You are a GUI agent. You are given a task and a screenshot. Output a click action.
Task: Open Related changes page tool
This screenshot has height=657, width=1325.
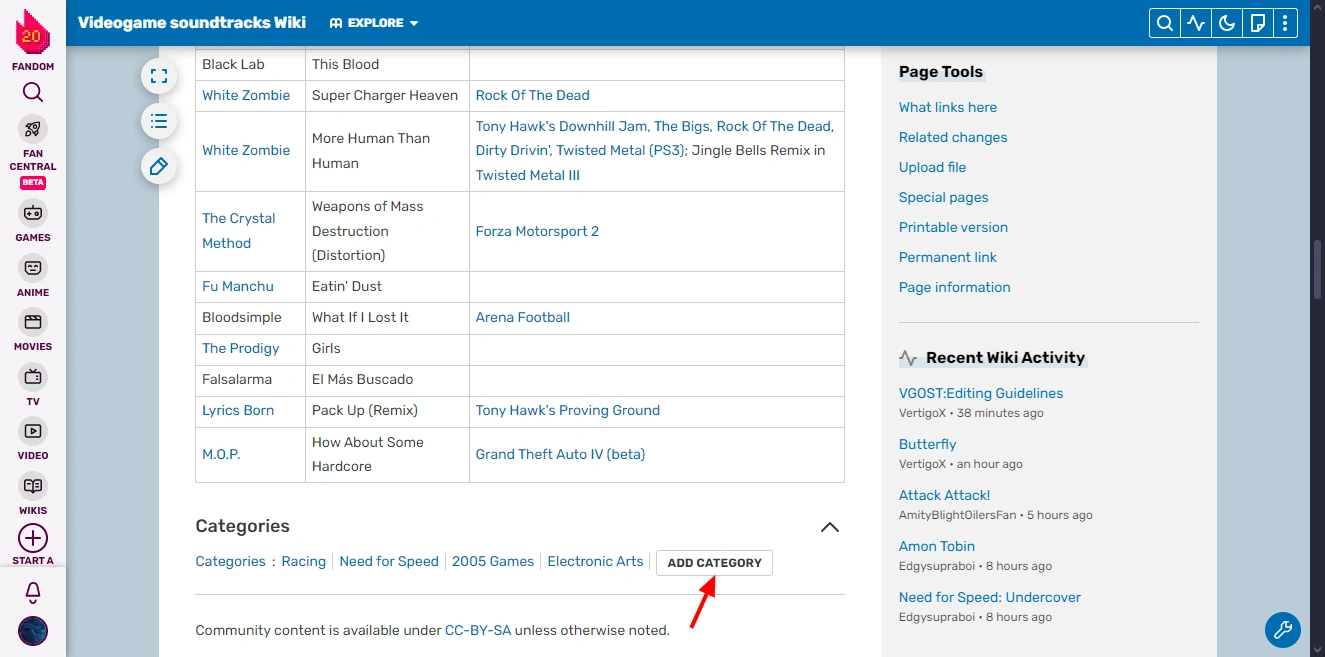point(953,137)
